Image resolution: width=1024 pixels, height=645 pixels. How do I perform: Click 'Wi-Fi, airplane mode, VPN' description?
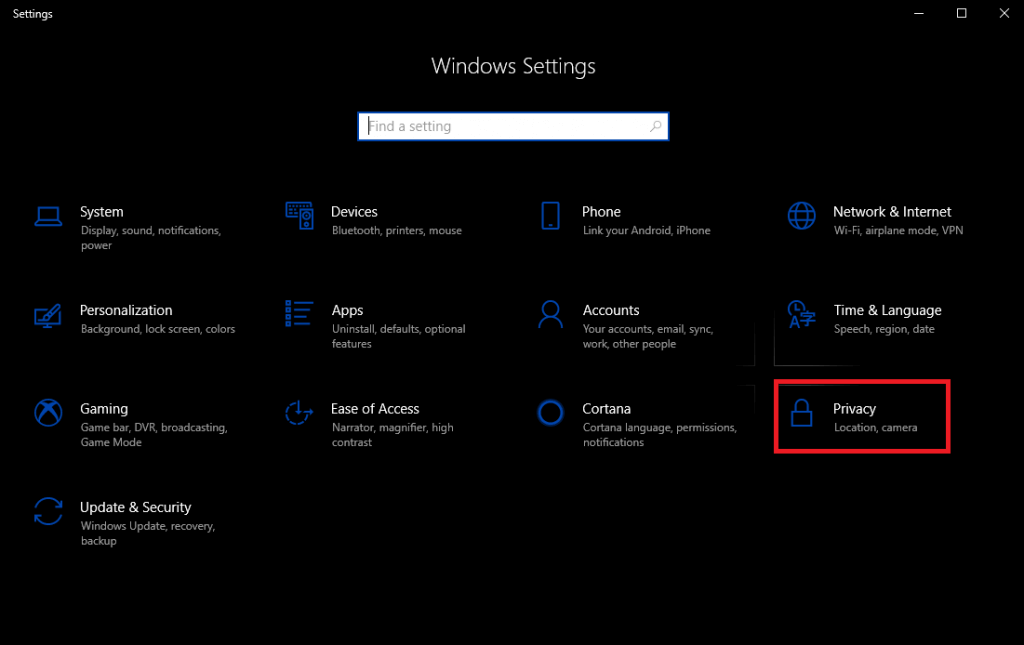tap(898, 230)
